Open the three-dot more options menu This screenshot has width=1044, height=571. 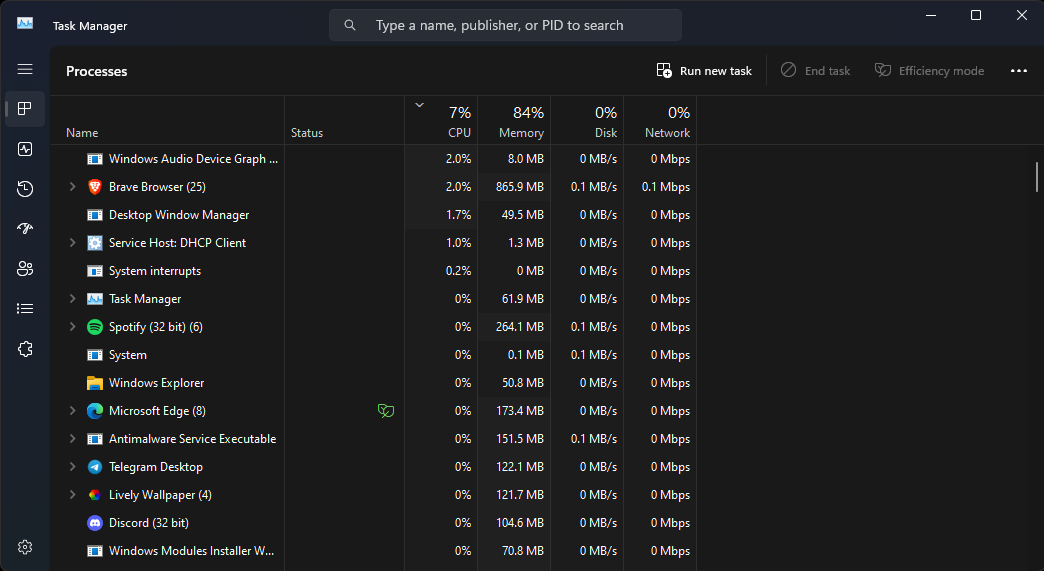(x=1018, y=71)
